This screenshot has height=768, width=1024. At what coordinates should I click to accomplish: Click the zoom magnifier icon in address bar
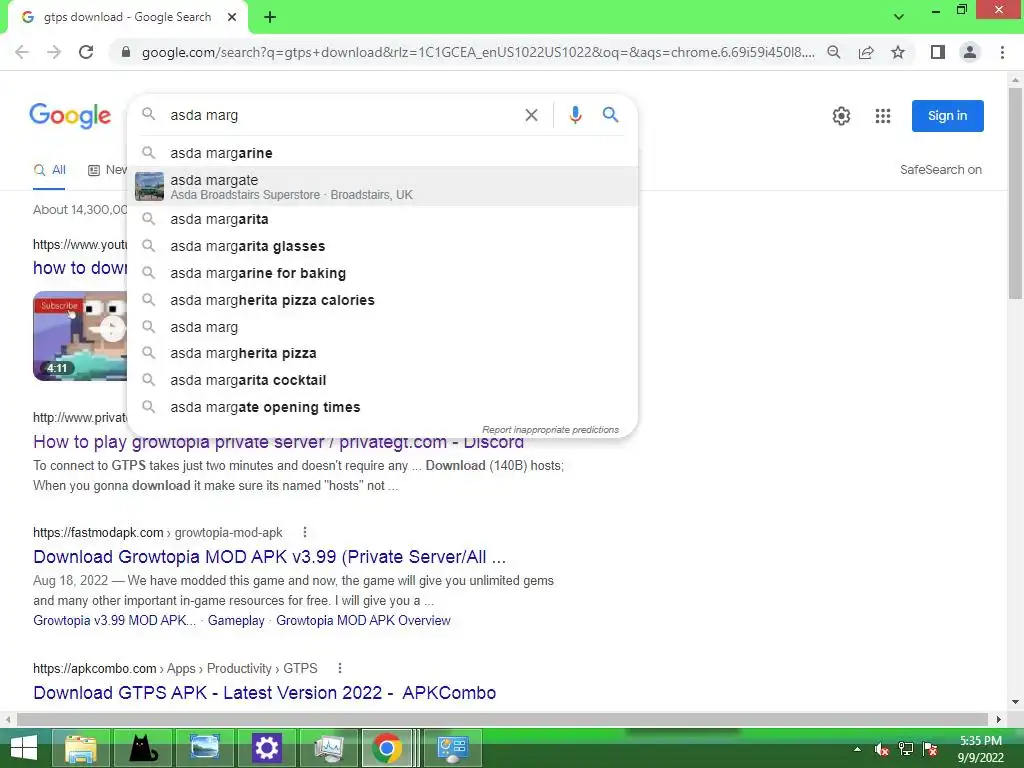tap(833, 52)
